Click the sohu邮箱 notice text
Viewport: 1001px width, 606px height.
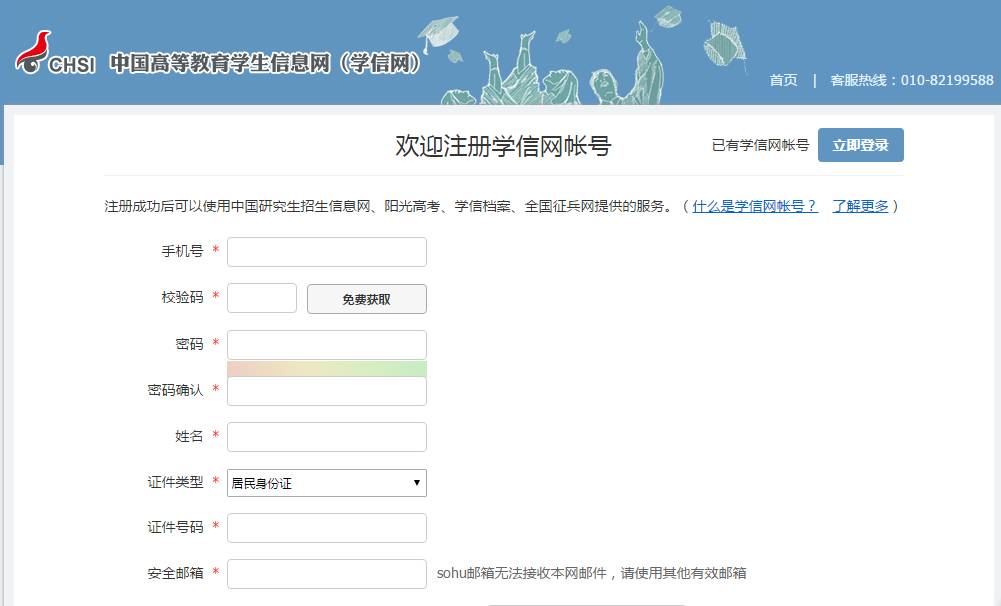click(x=591, y=573)
